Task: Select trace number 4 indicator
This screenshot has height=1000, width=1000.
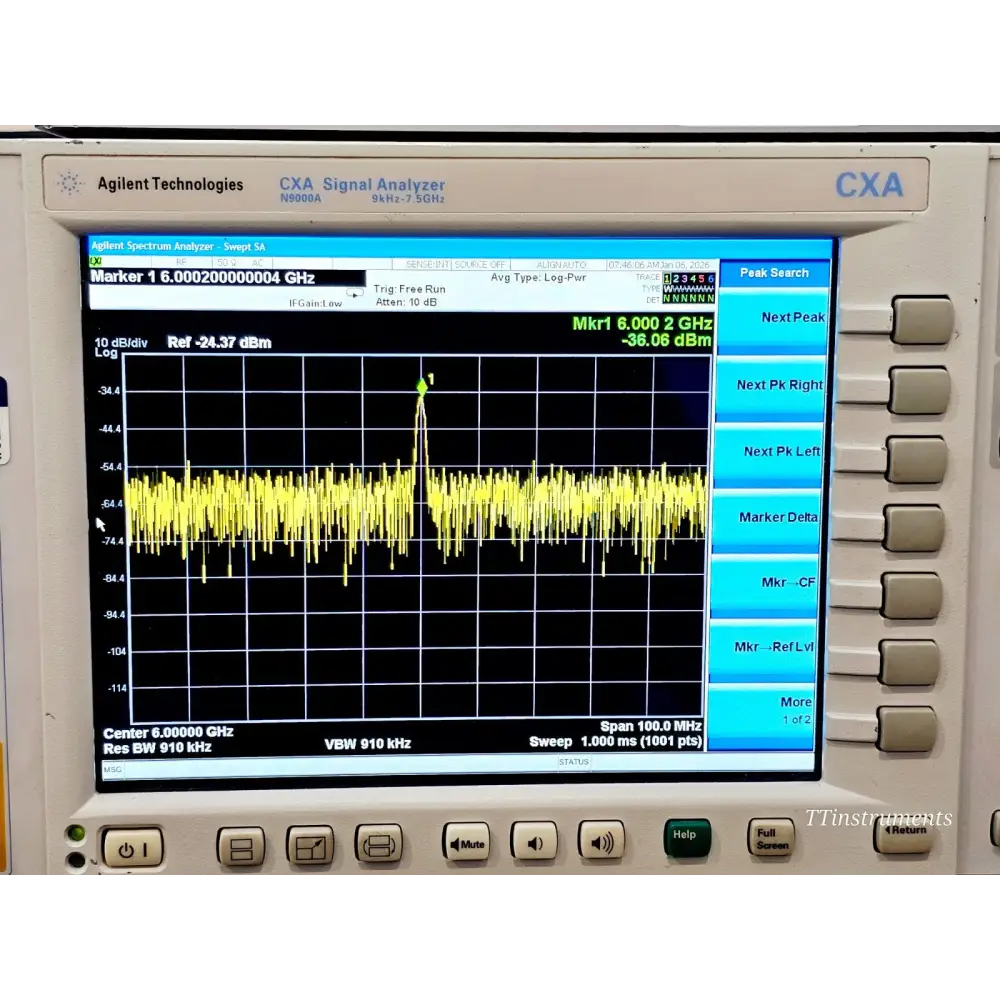Action: click(693, 279)
